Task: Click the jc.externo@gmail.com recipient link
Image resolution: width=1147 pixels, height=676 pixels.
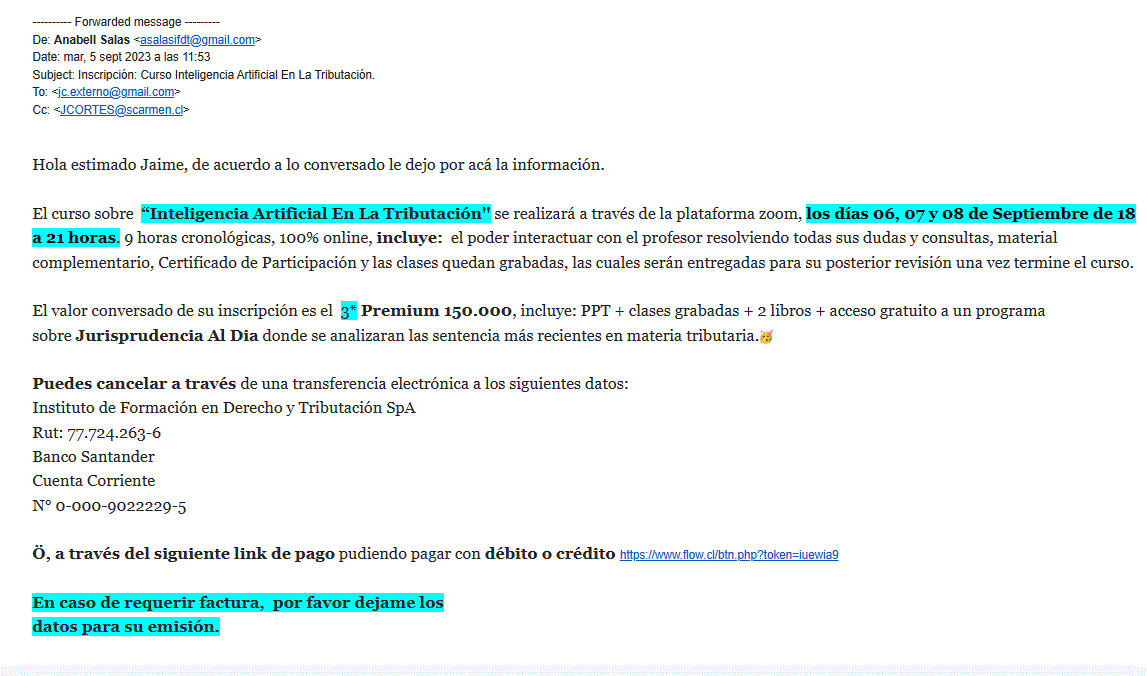Action: pos(116,92)
